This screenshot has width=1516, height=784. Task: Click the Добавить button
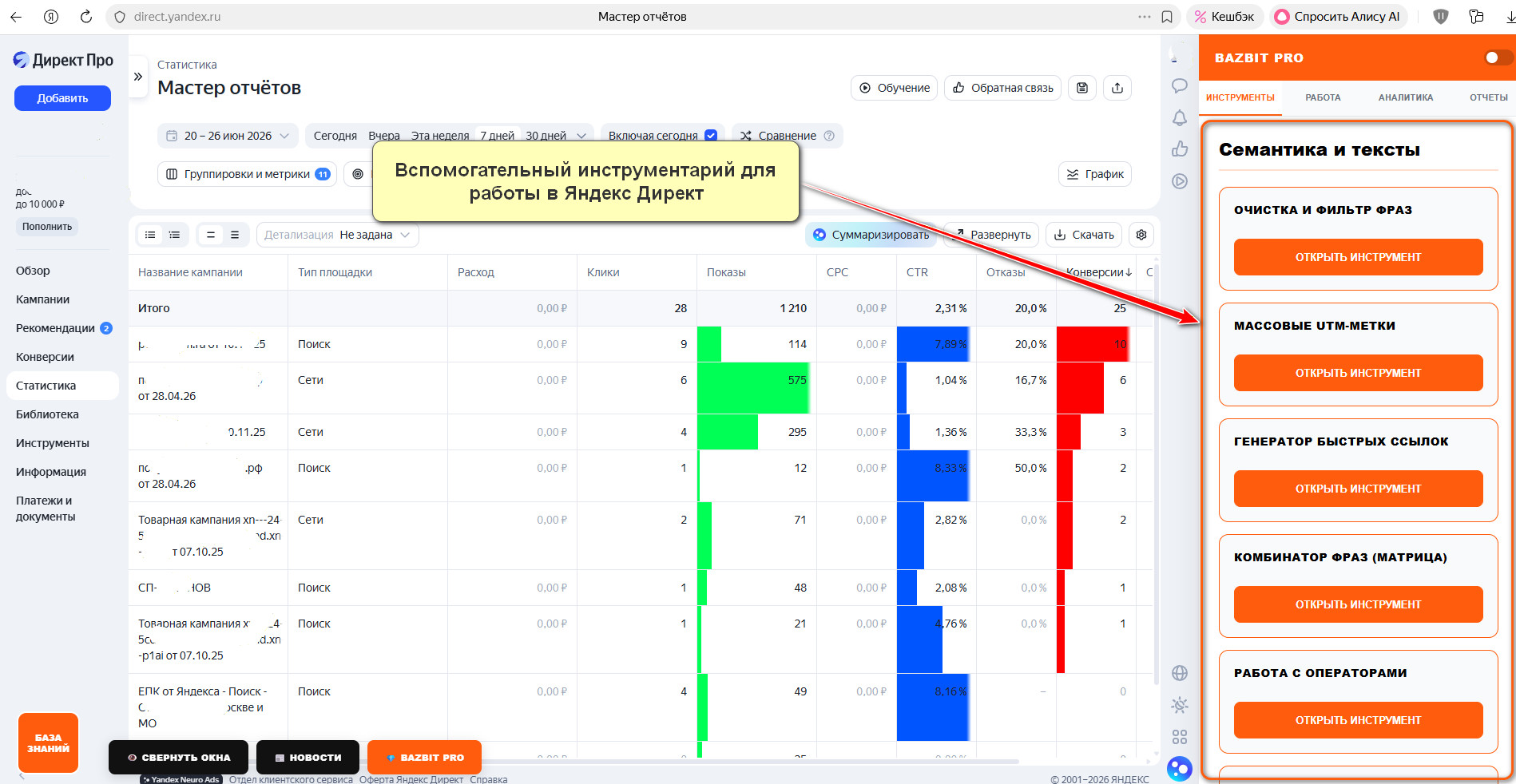(x=62, y=98)
